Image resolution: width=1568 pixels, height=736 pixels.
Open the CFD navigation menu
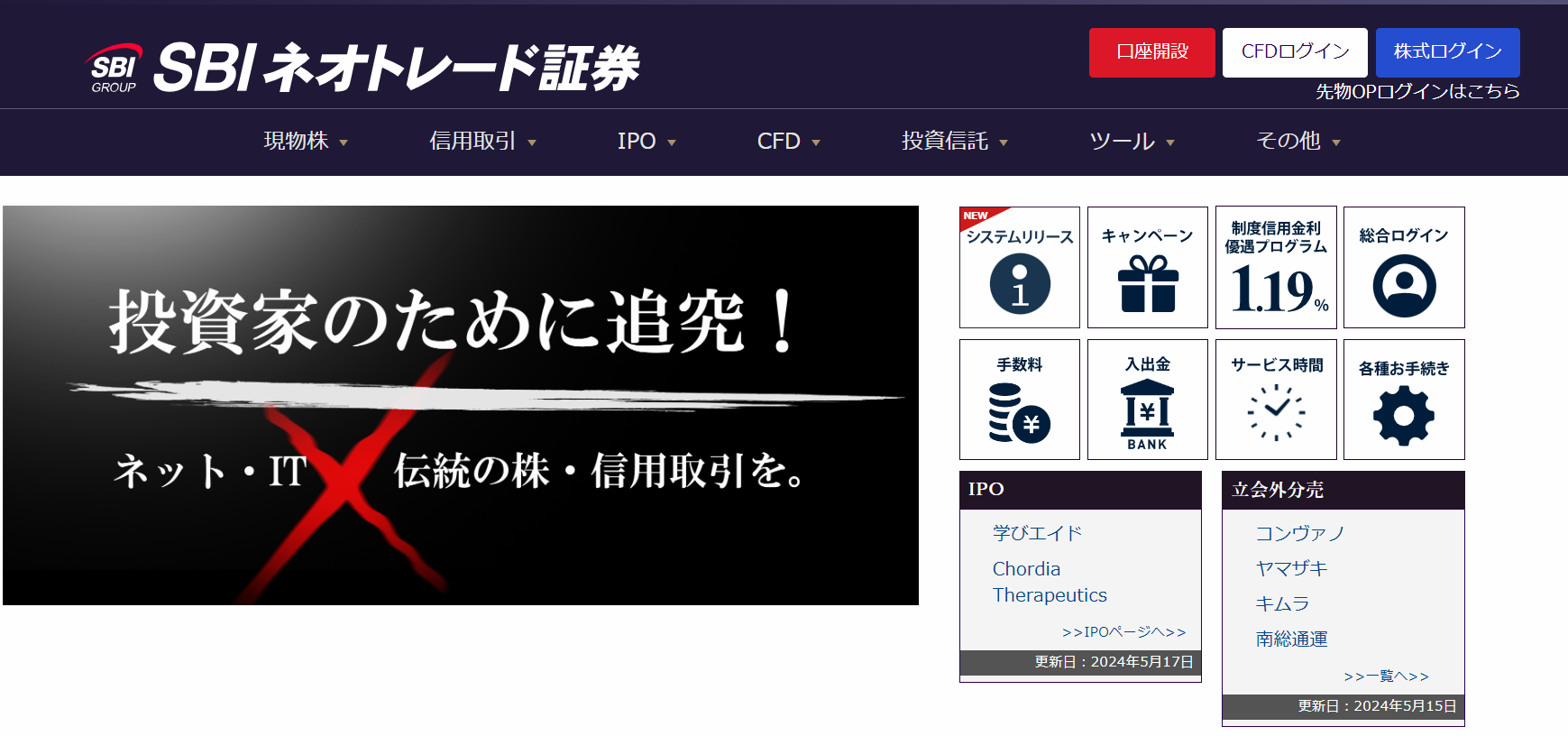tap(779, 141)
